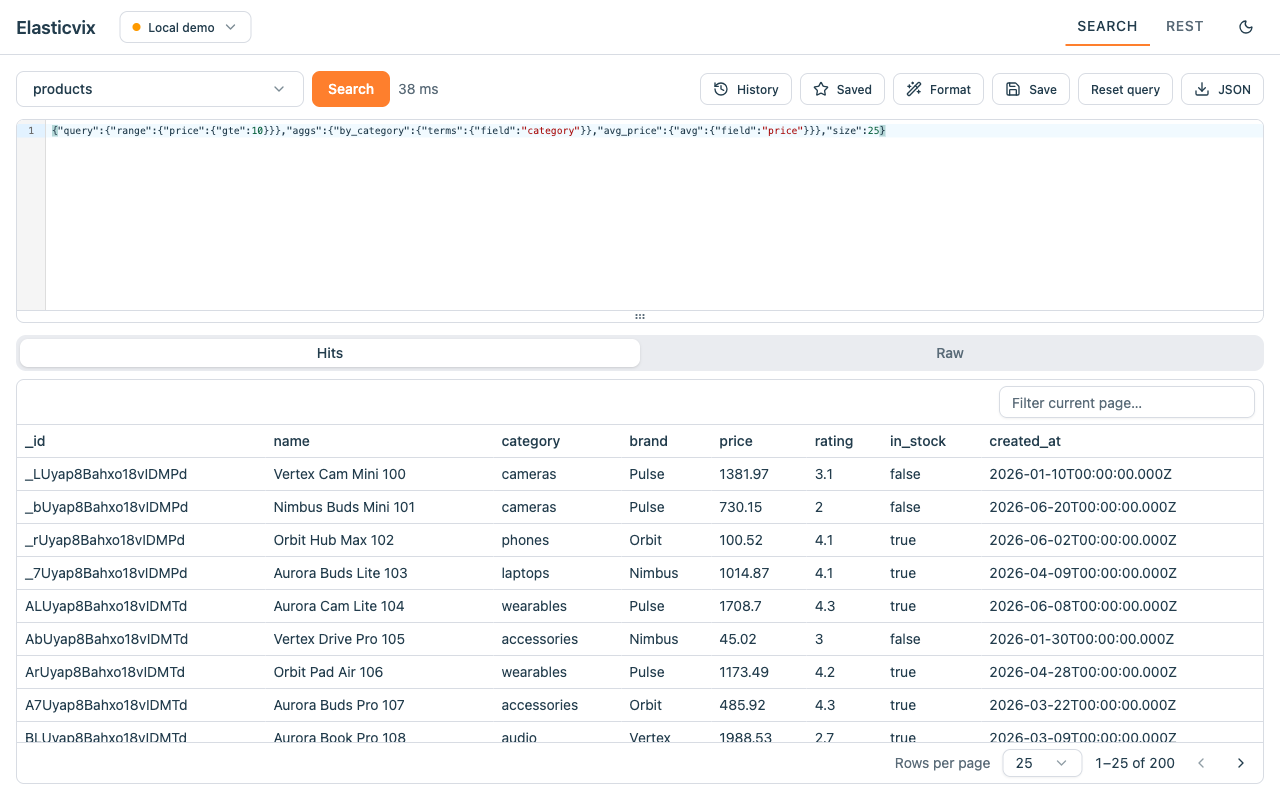The height and width of the screenshot is (800, 1280).
Task: Click the Save floppy disk icon
Action: pyautogui.click(x=1013, y=89)
